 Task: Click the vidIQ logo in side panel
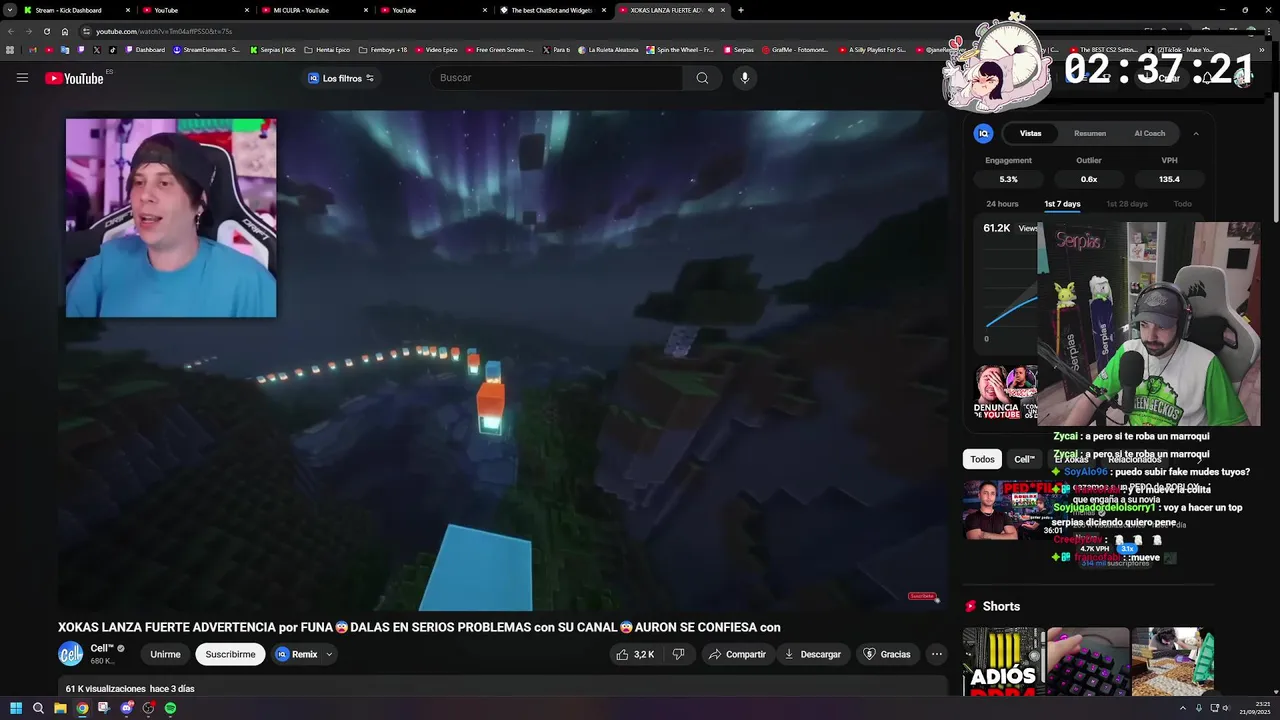point(984,133)
